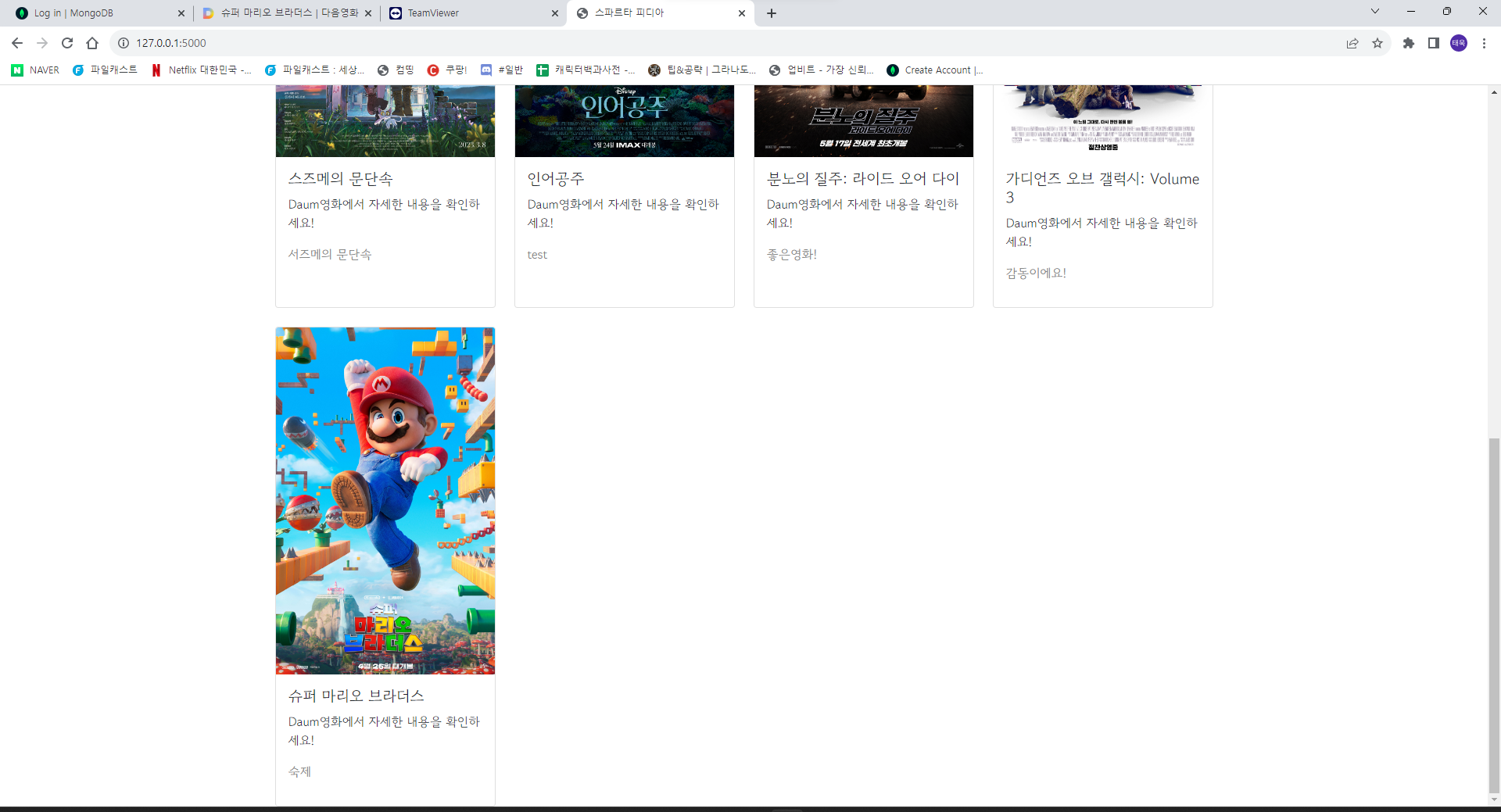Open a new browser tab
Viewport: 1501px width, 812px height.
pos(772,13)
